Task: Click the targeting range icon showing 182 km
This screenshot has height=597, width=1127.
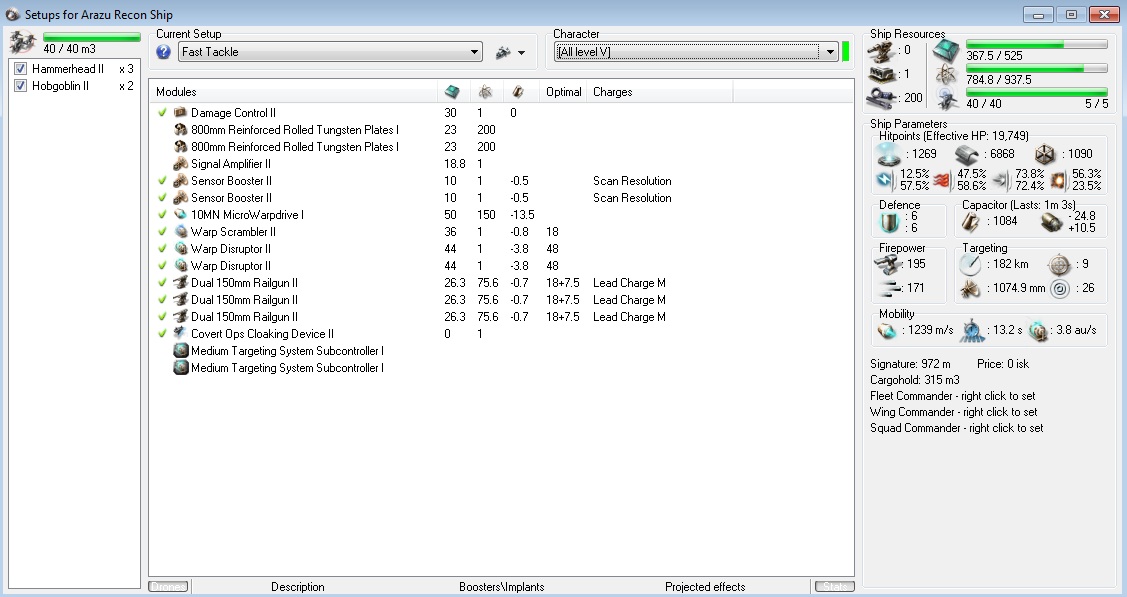Action: click(970, 264)
